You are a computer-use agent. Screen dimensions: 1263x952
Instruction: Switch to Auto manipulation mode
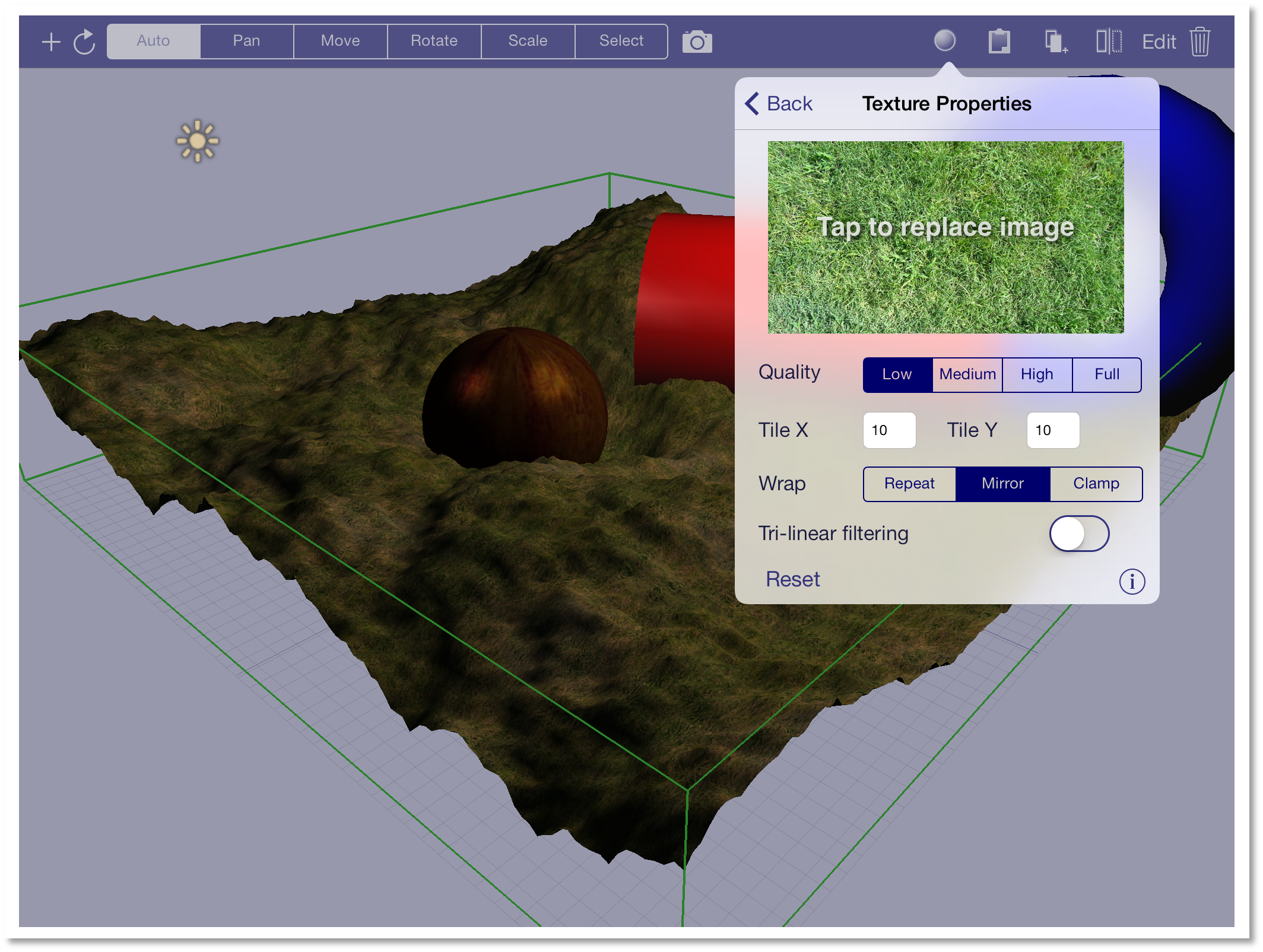pyautogui.click(x=153, y=41)
